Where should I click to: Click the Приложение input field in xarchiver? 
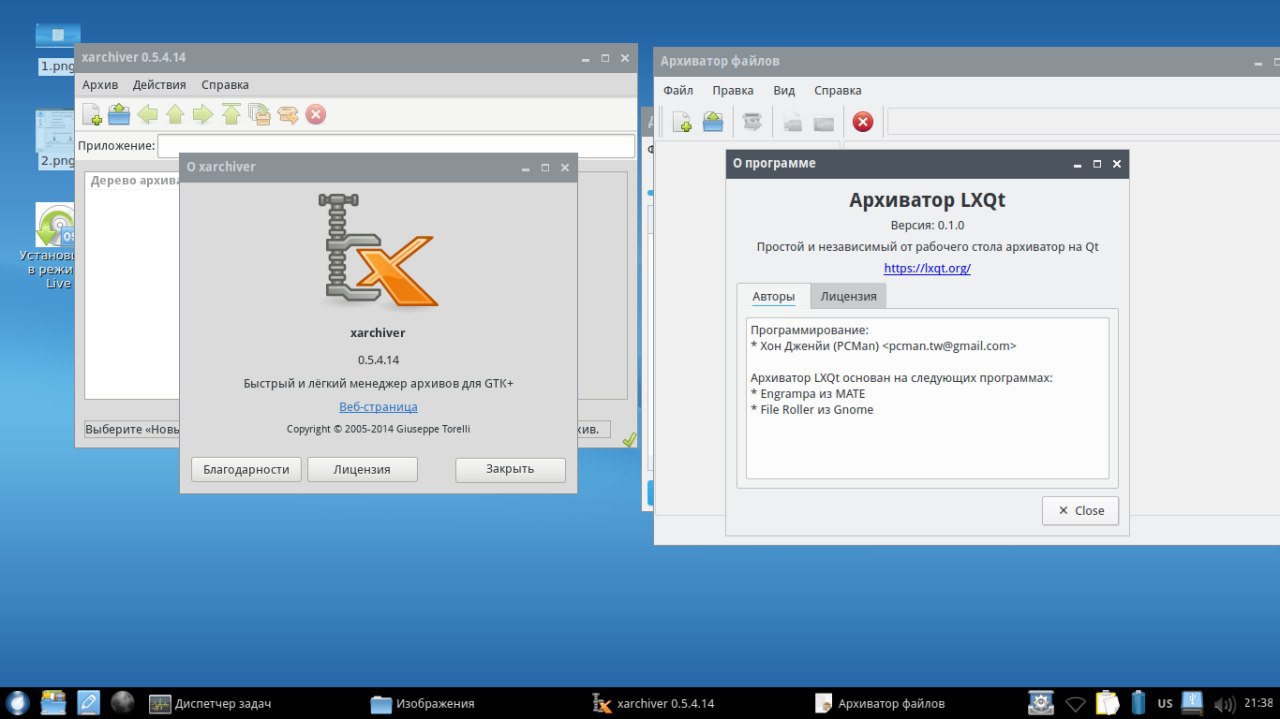click(396, 146)
